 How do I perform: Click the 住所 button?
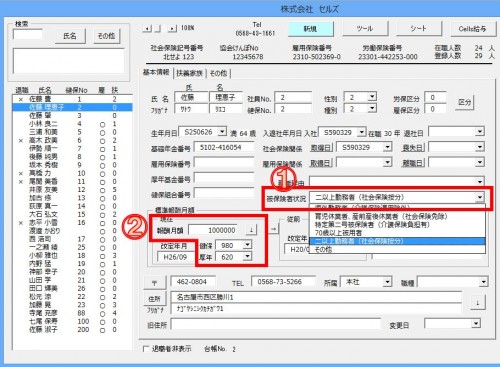(154, 299)
